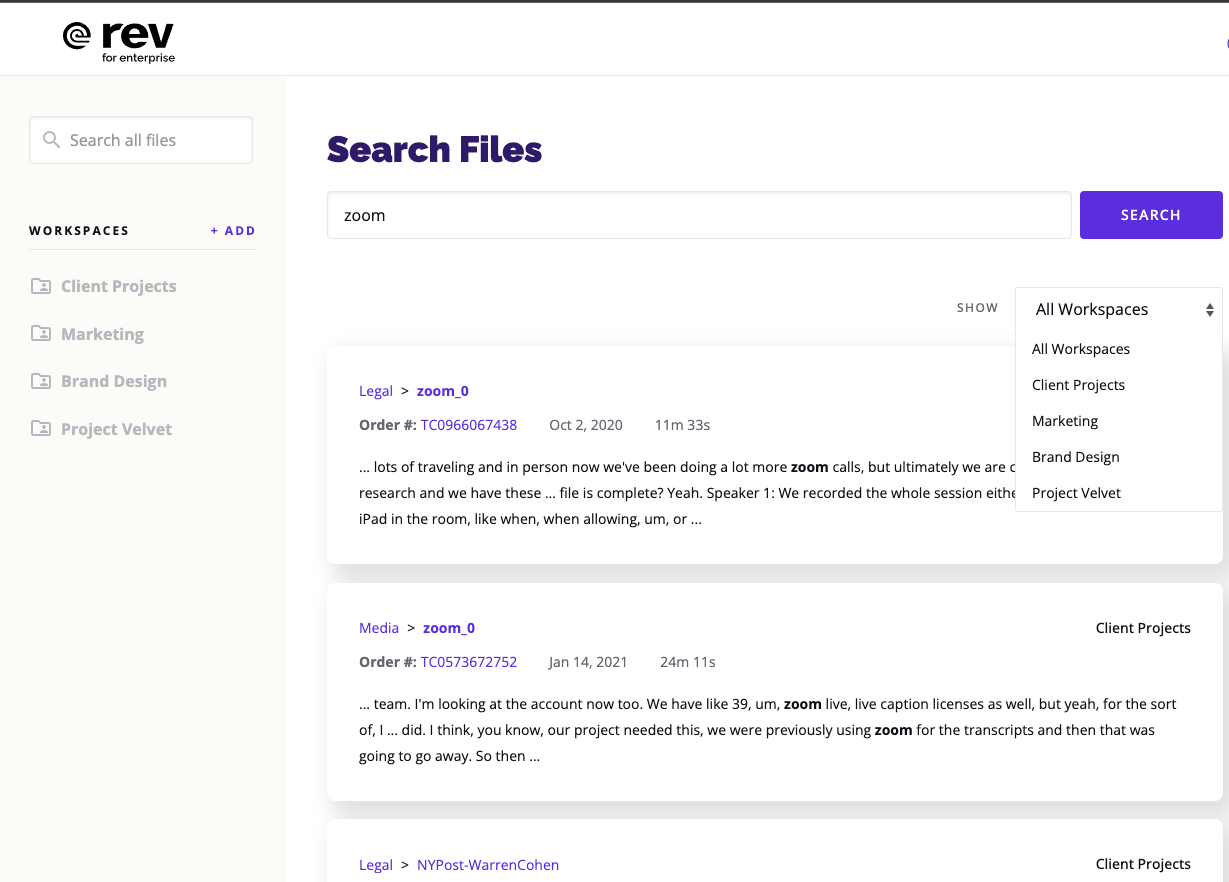Click the Oct 2, 2020 date
This screenshot has height=882, width=1229.
[x=586, y=425]
